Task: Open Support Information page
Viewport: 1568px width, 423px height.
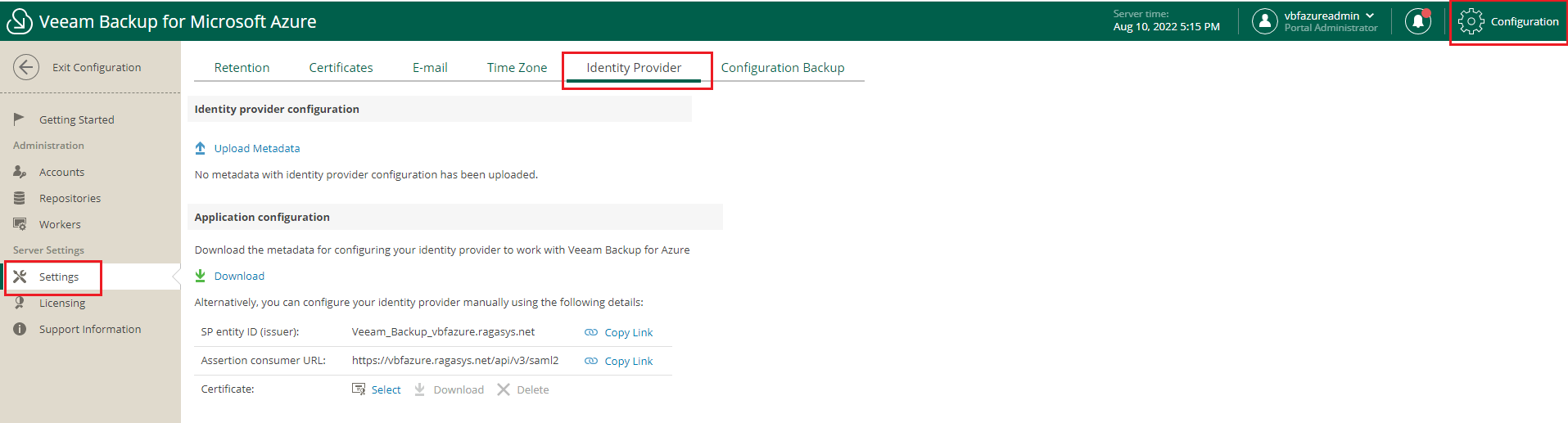Action: pyautogui.click(x=90, y=329)
